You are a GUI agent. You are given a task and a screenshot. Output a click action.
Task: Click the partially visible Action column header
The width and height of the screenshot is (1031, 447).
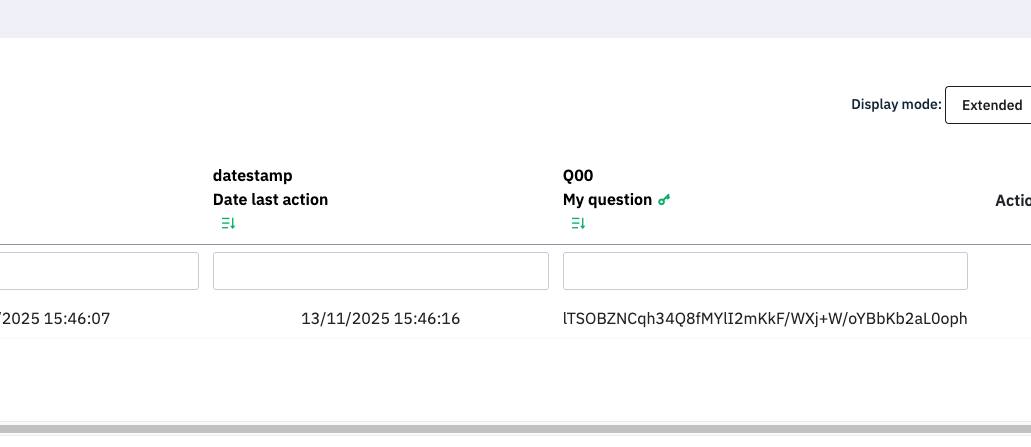(x=1012, y=201)
